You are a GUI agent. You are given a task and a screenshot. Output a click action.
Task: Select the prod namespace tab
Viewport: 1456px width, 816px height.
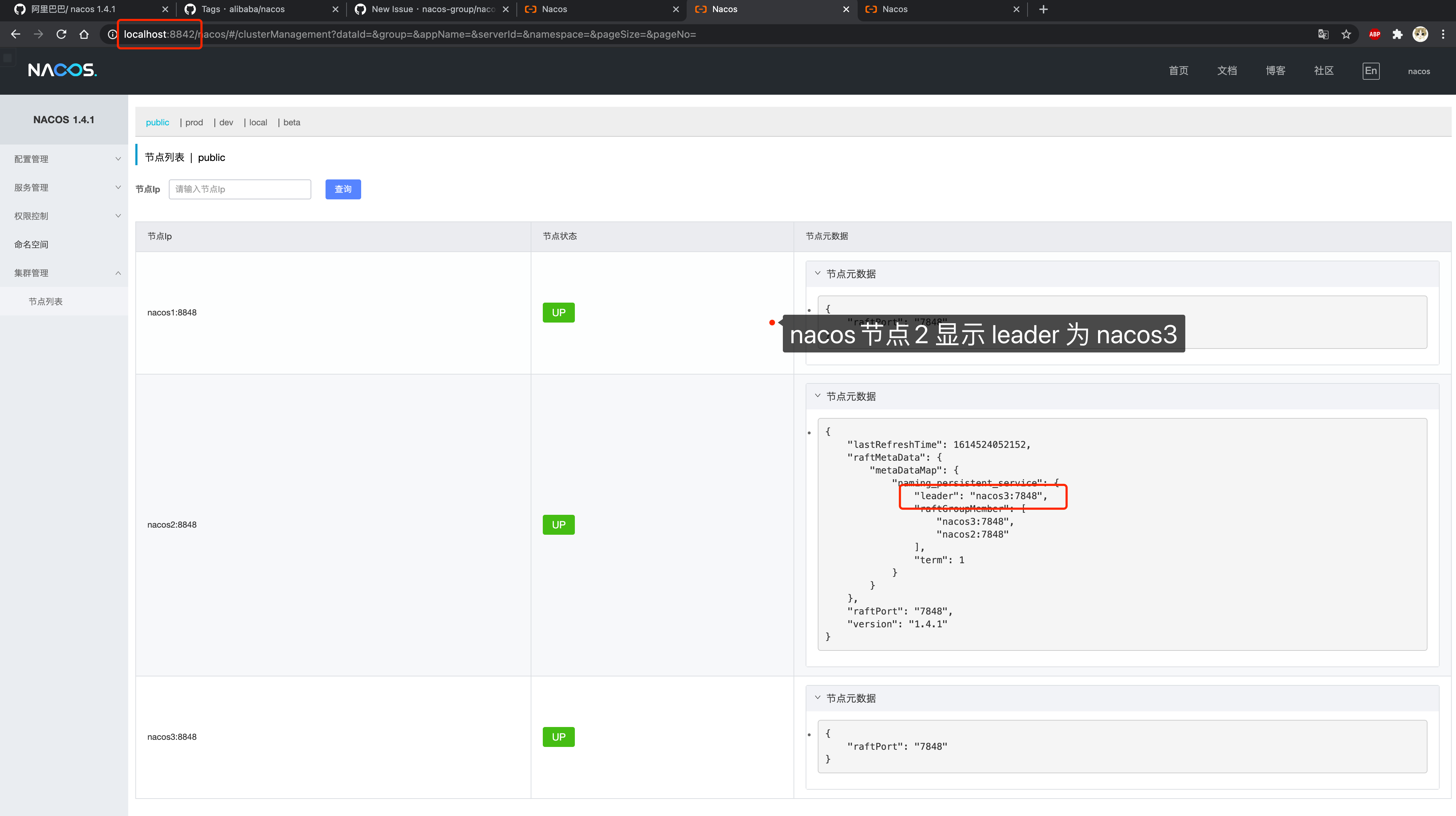coord(194,122)
